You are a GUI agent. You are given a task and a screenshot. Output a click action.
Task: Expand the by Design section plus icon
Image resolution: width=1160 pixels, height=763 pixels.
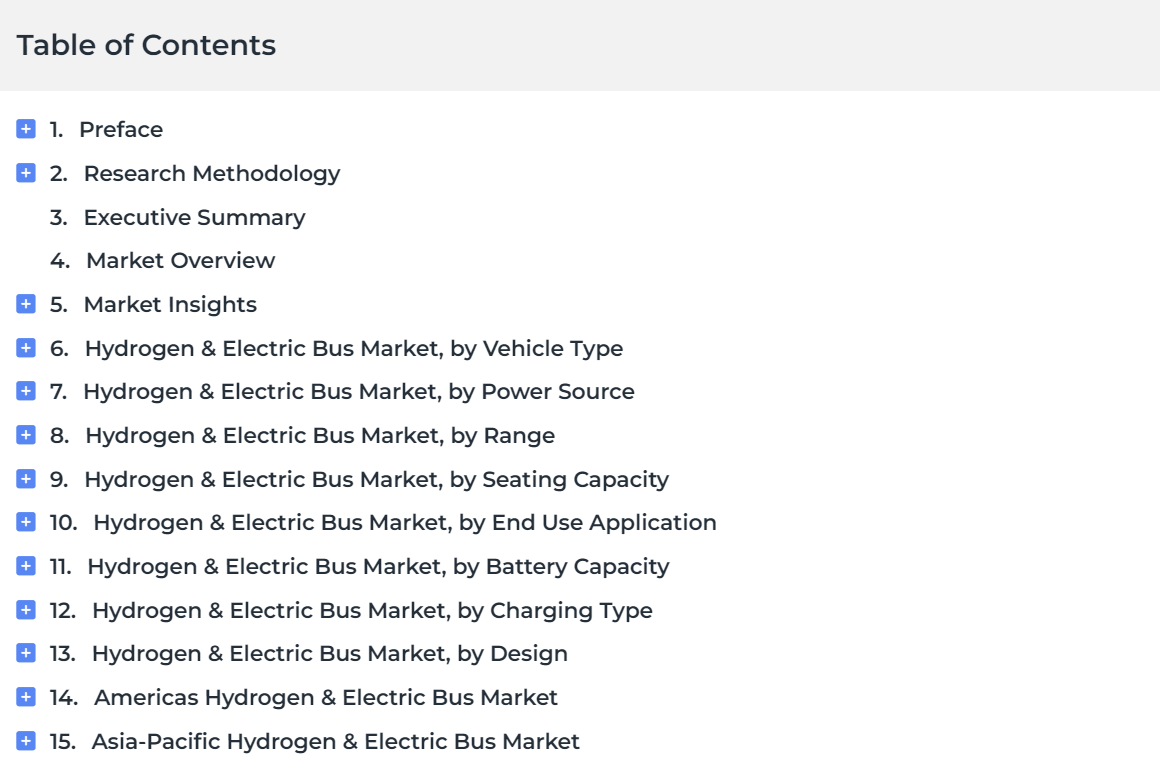26,653
